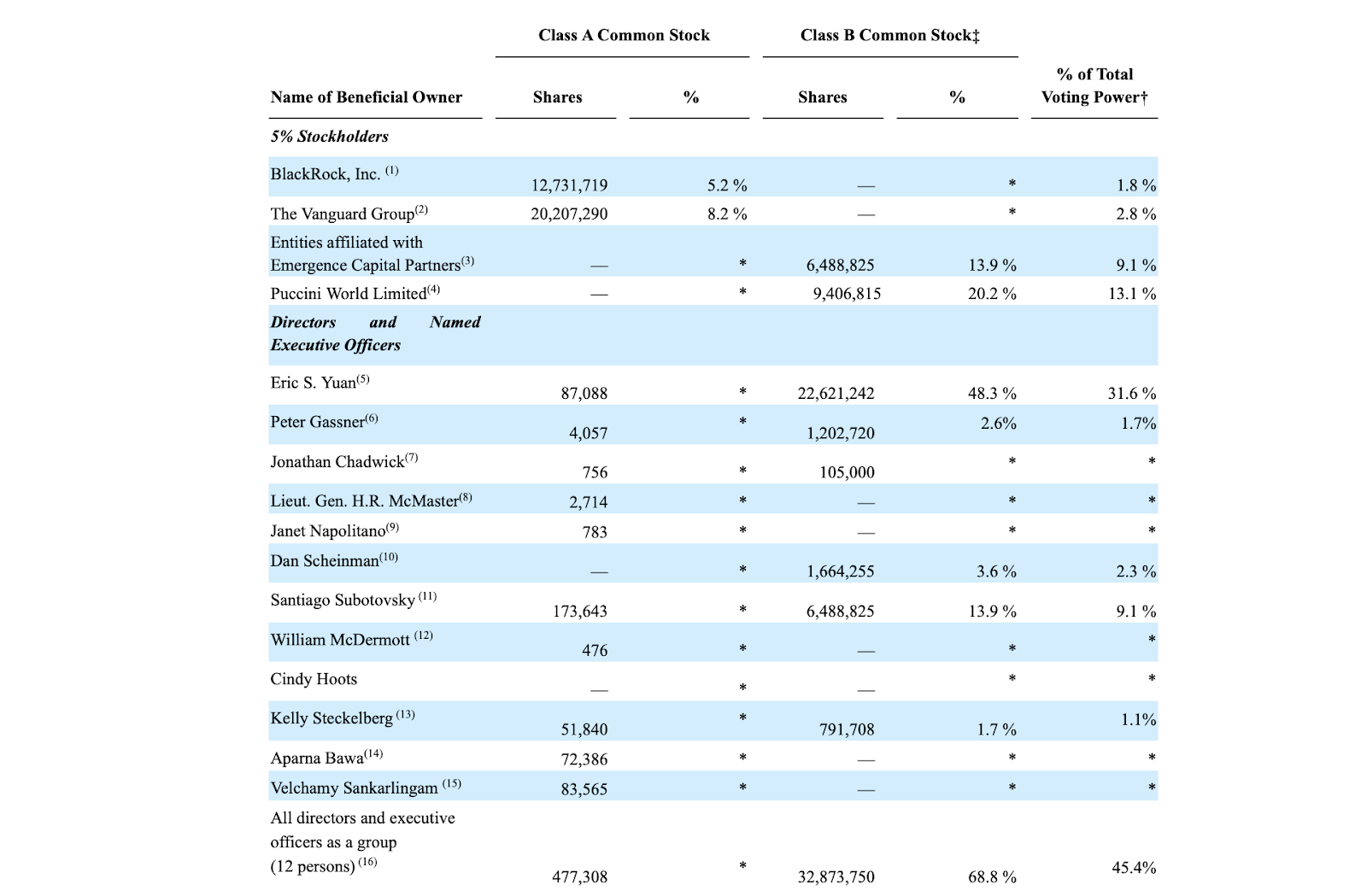The height and width of the screenshot is (896, 1367).
Task: Click Peter Gassner's 2.6% Class B percentage
Action: click(999, 424)
